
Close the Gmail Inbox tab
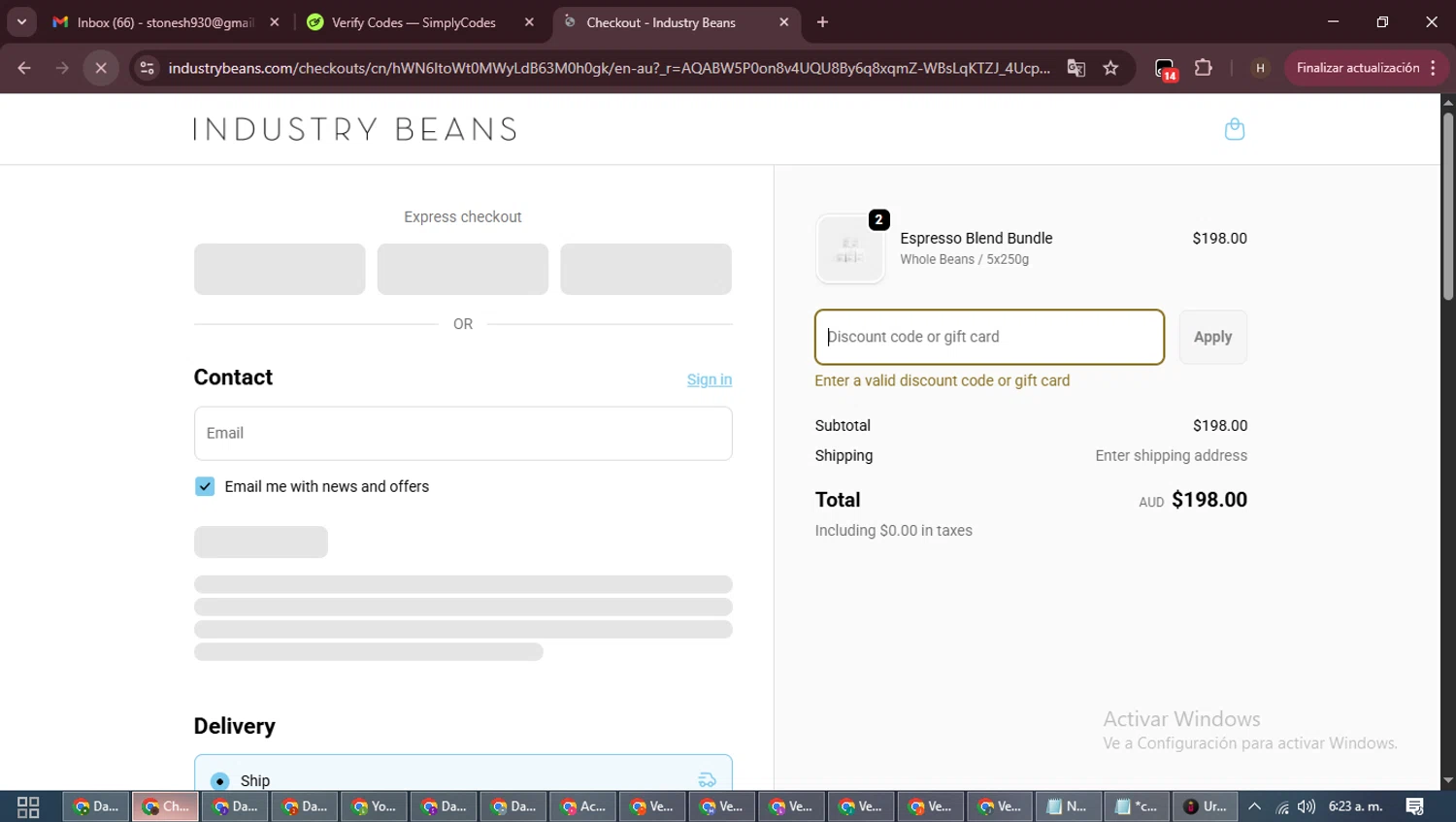(x=275, y=22)
